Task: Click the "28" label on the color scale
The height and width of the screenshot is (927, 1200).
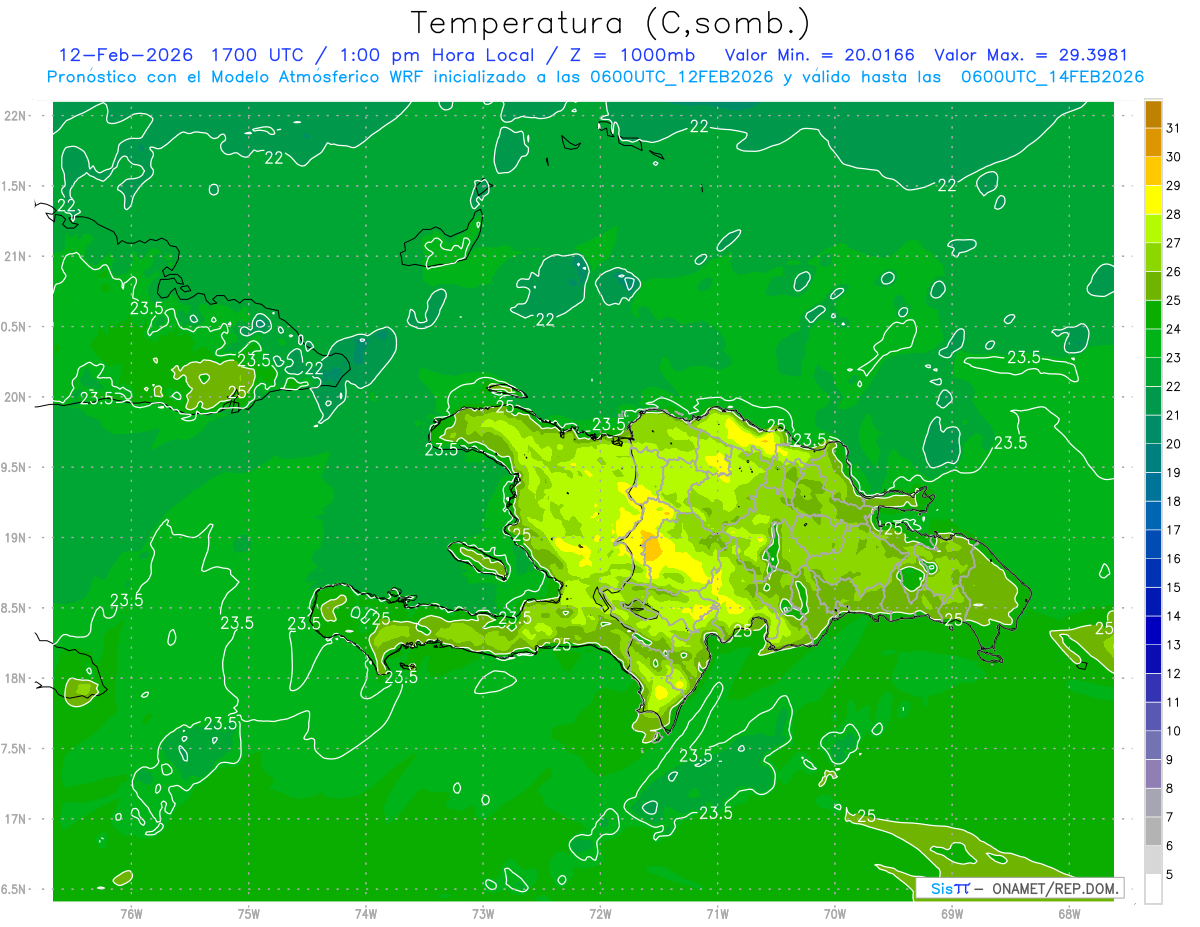Action: pos(1174,214)
